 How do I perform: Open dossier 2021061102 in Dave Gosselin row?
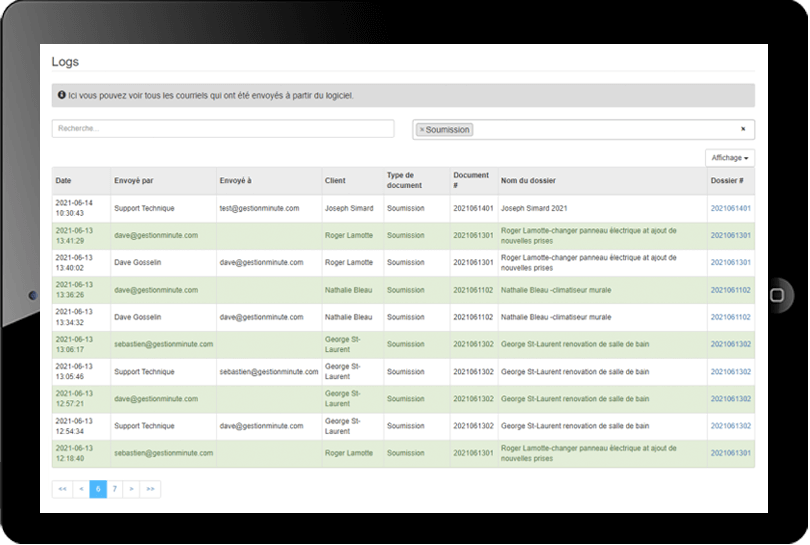[730, 317]
